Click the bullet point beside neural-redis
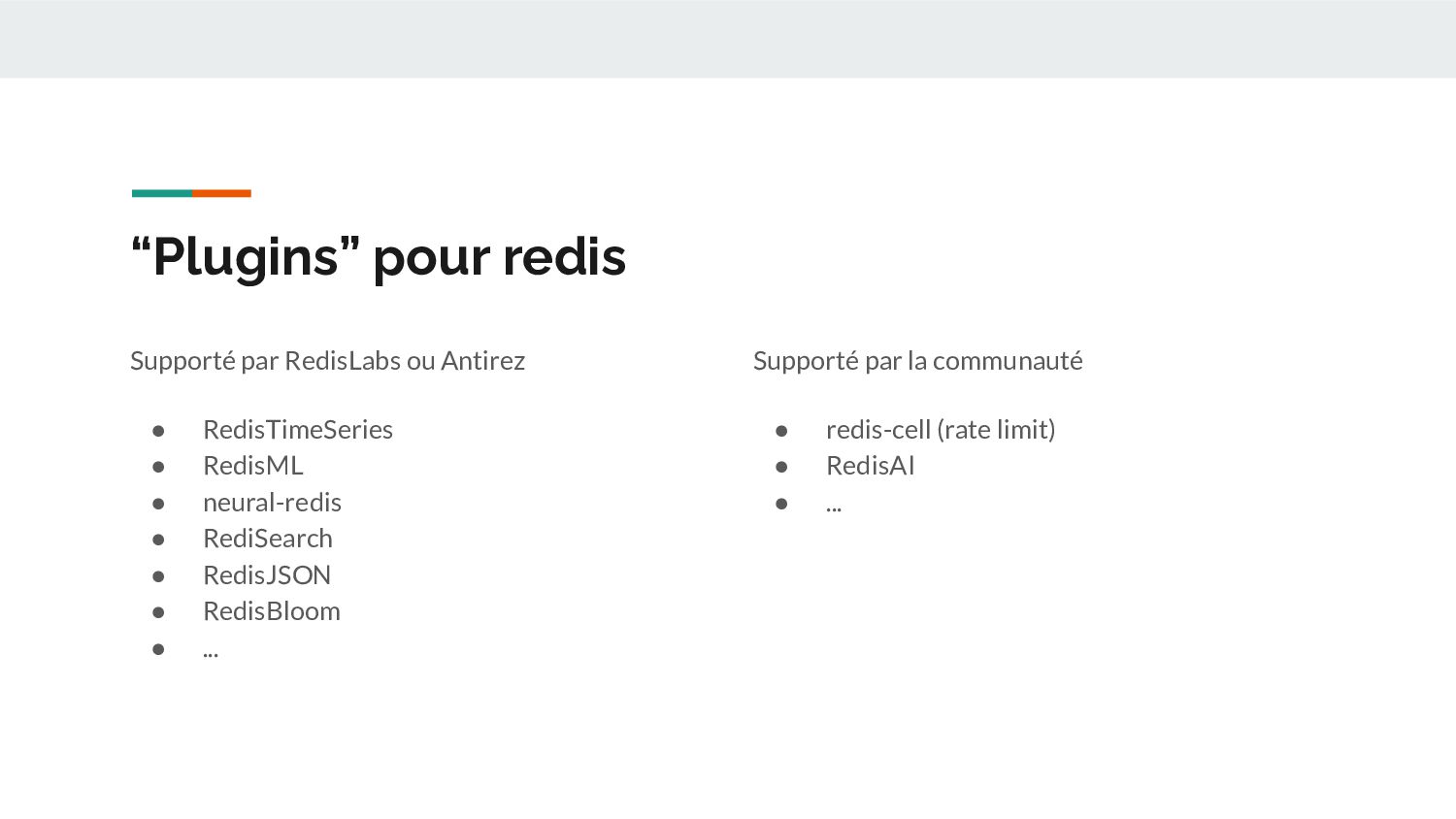 (158, 504)
